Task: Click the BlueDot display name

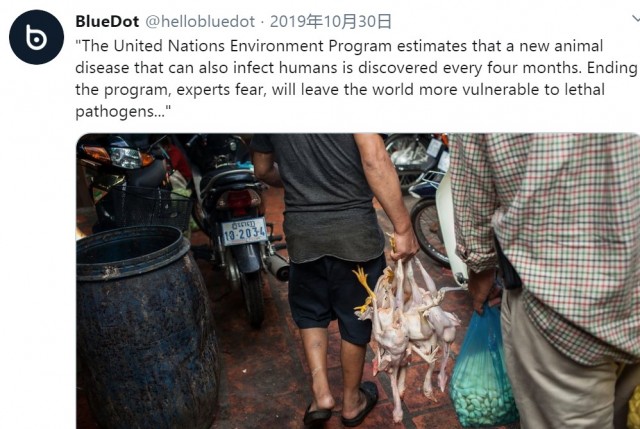Action: point(107,21)
